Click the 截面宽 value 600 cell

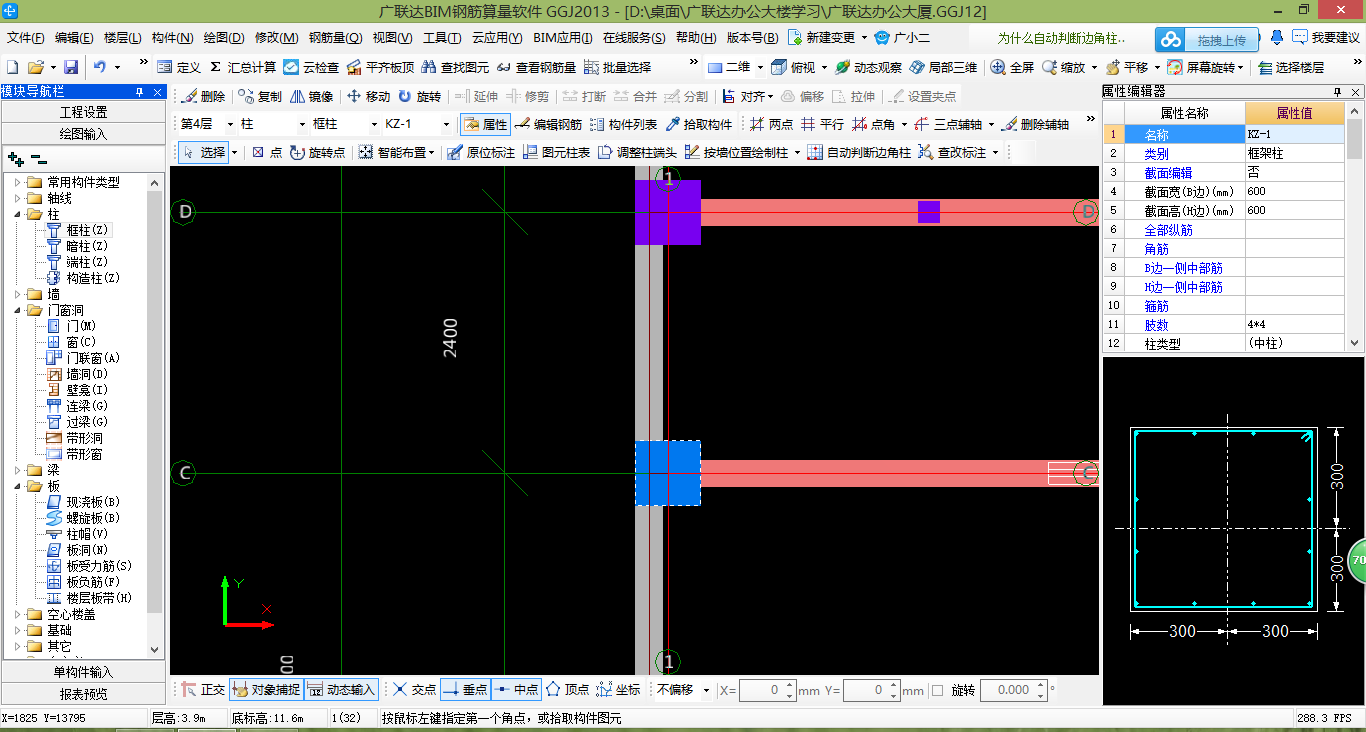(1295, 191)
